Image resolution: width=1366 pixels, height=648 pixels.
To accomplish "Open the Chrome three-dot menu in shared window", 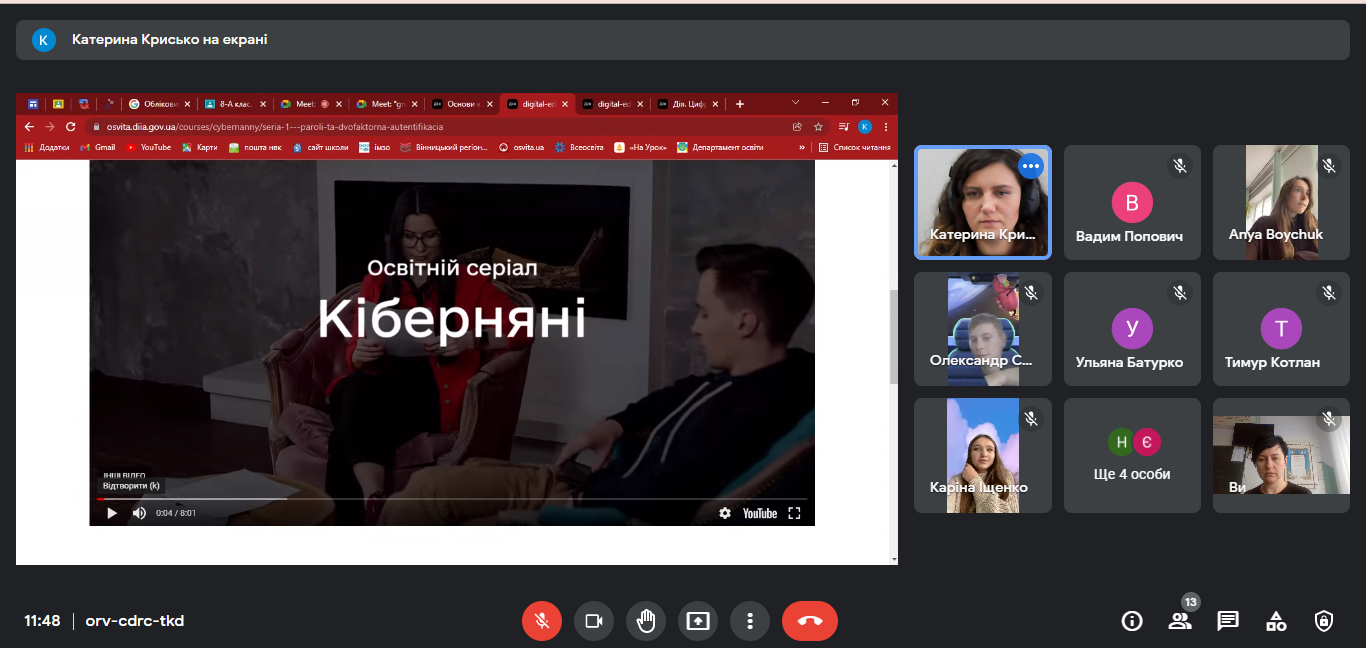I will [885, 127].
